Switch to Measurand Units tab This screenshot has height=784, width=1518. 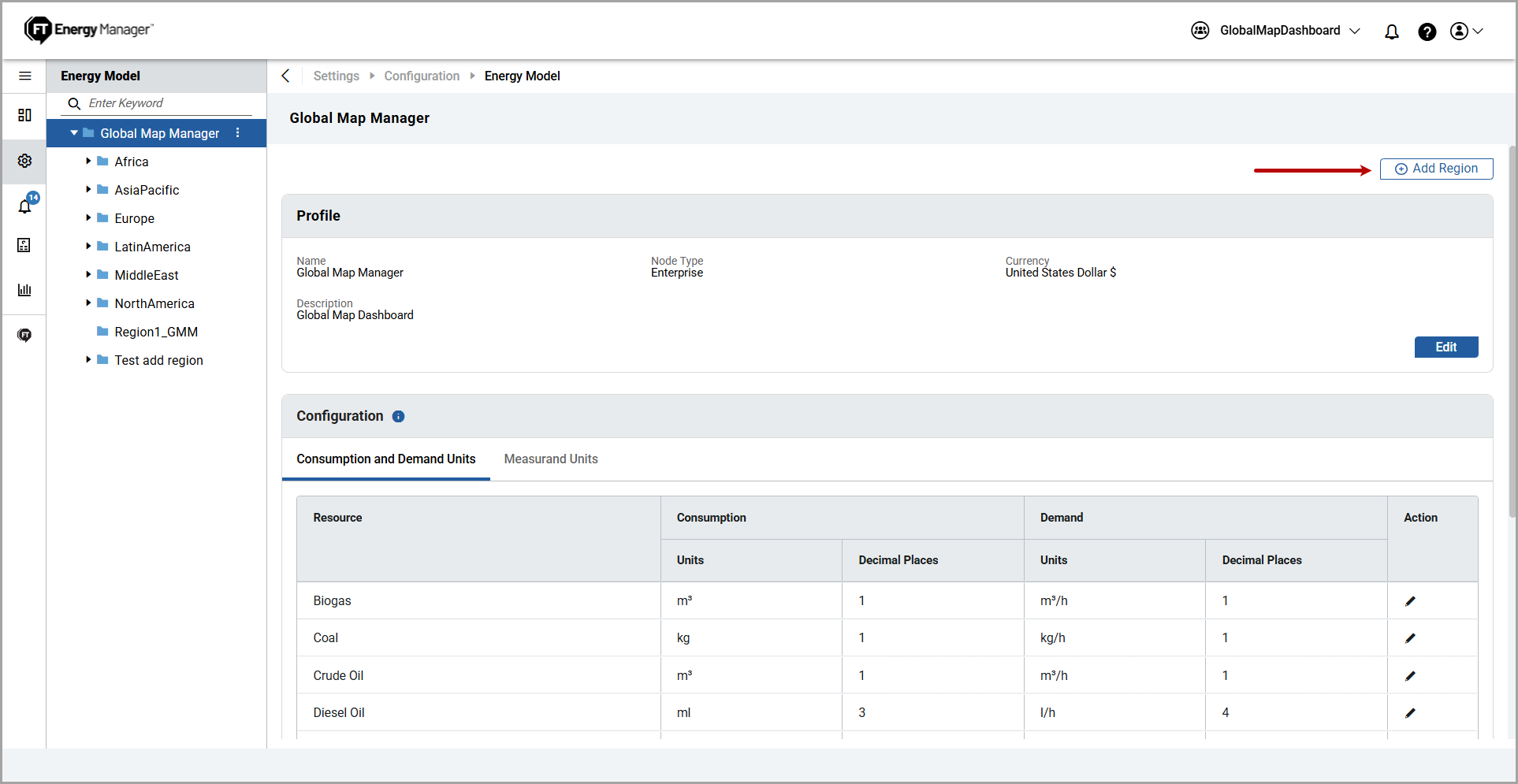[551, 459]
